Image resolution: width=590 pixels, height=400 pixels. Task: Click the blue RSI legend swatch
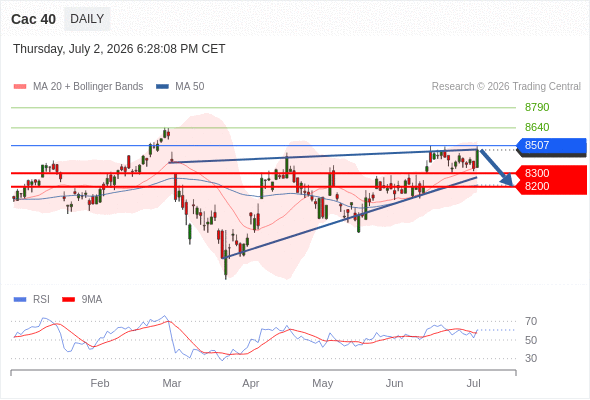[20, 300]
